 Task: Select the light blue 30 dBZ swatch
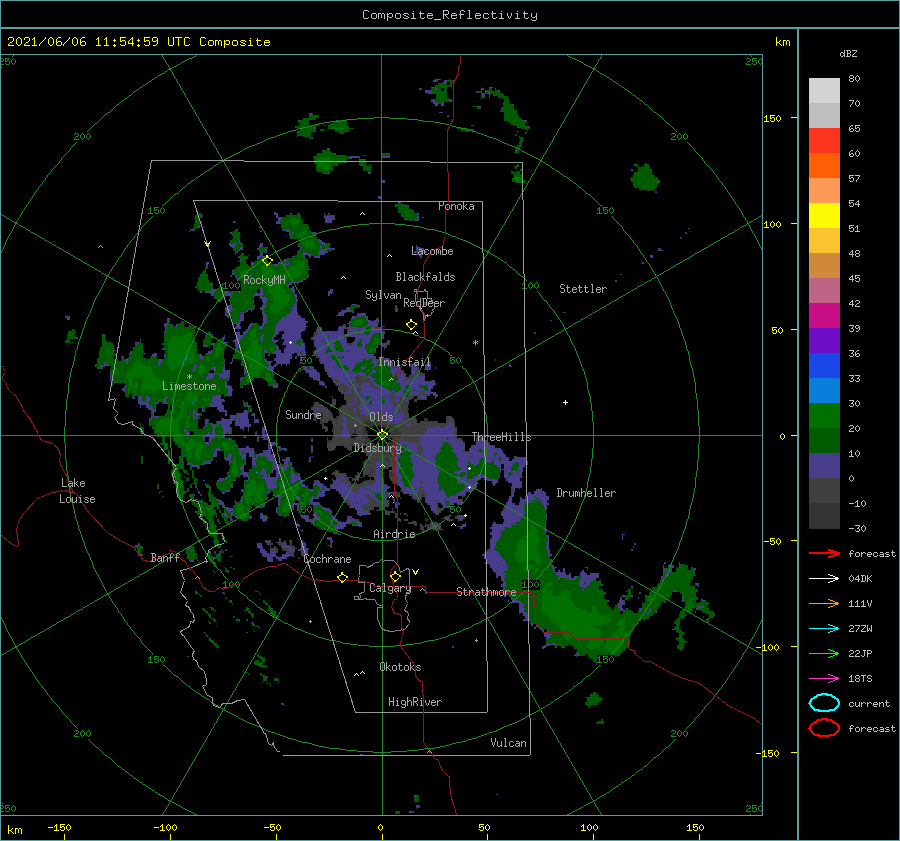tap(824, 390)
